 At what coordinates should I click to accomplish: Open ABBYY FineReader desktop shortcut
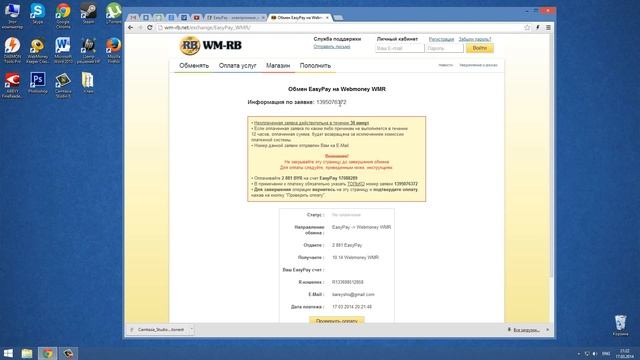[x=12, y=85]
